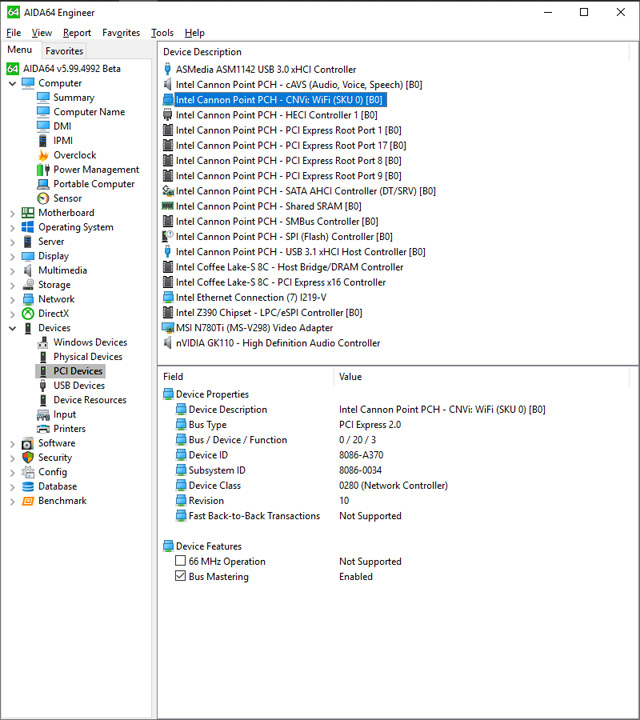The image size is (640, 720).
Task: Click the Multimedia speaker icon
Action: point(28,270)
